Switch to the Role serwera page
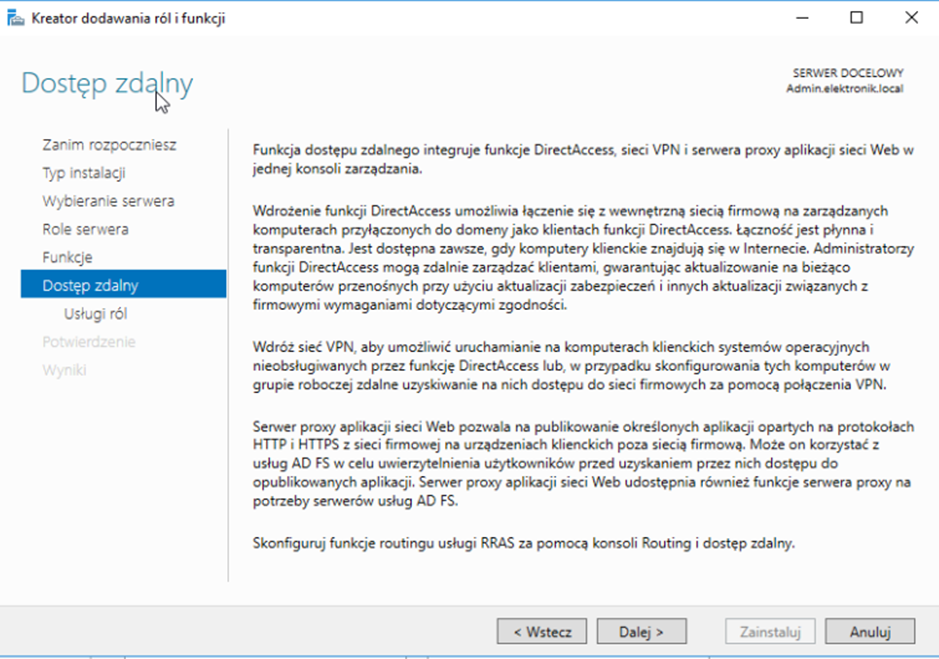Image resolution: width=939 pixels, height=659 pixels. 85,229
